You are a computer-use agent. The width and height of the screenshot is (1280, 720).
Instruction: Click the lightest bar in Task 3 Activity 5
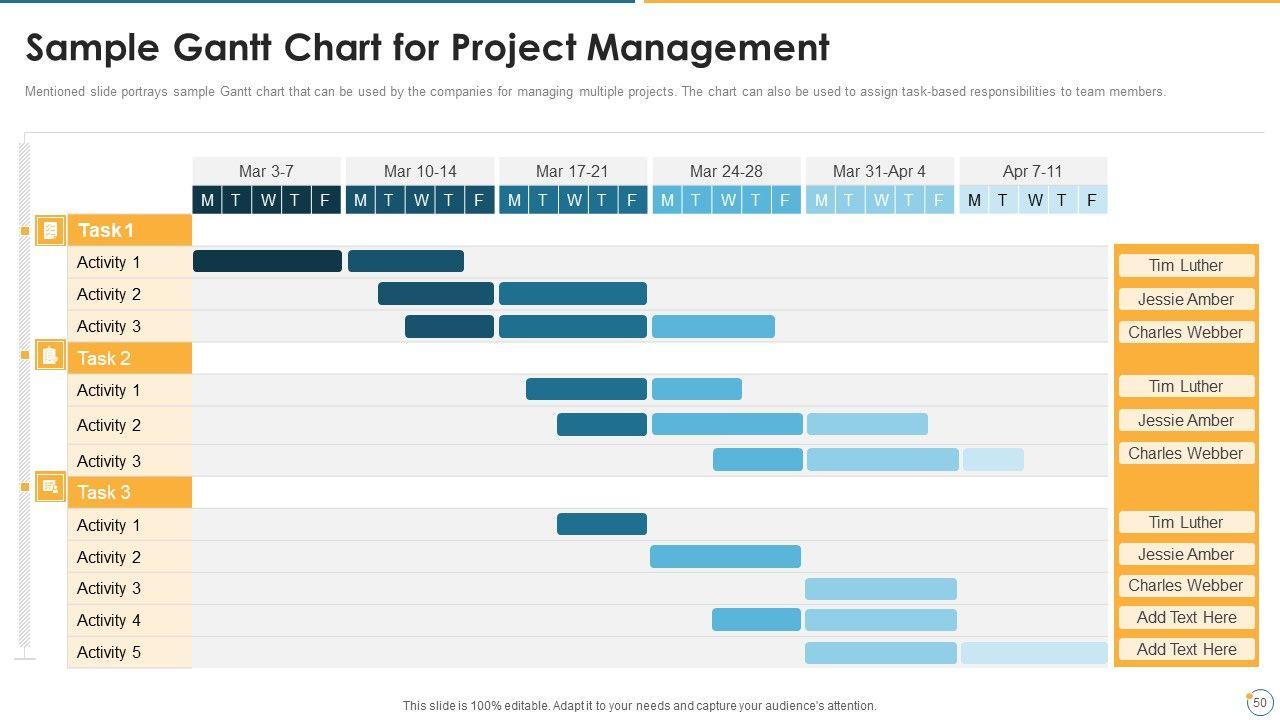1034,653
